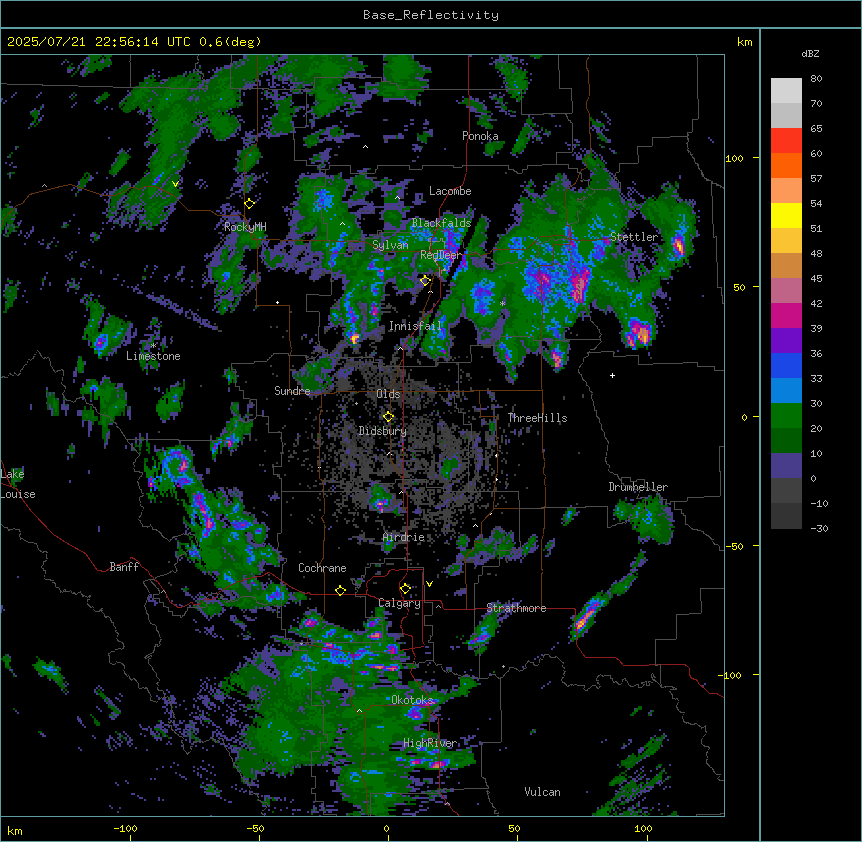Screen dimensions: 862x842
Task: Click the Cochrane label
Action: click(x=322, y=568)
